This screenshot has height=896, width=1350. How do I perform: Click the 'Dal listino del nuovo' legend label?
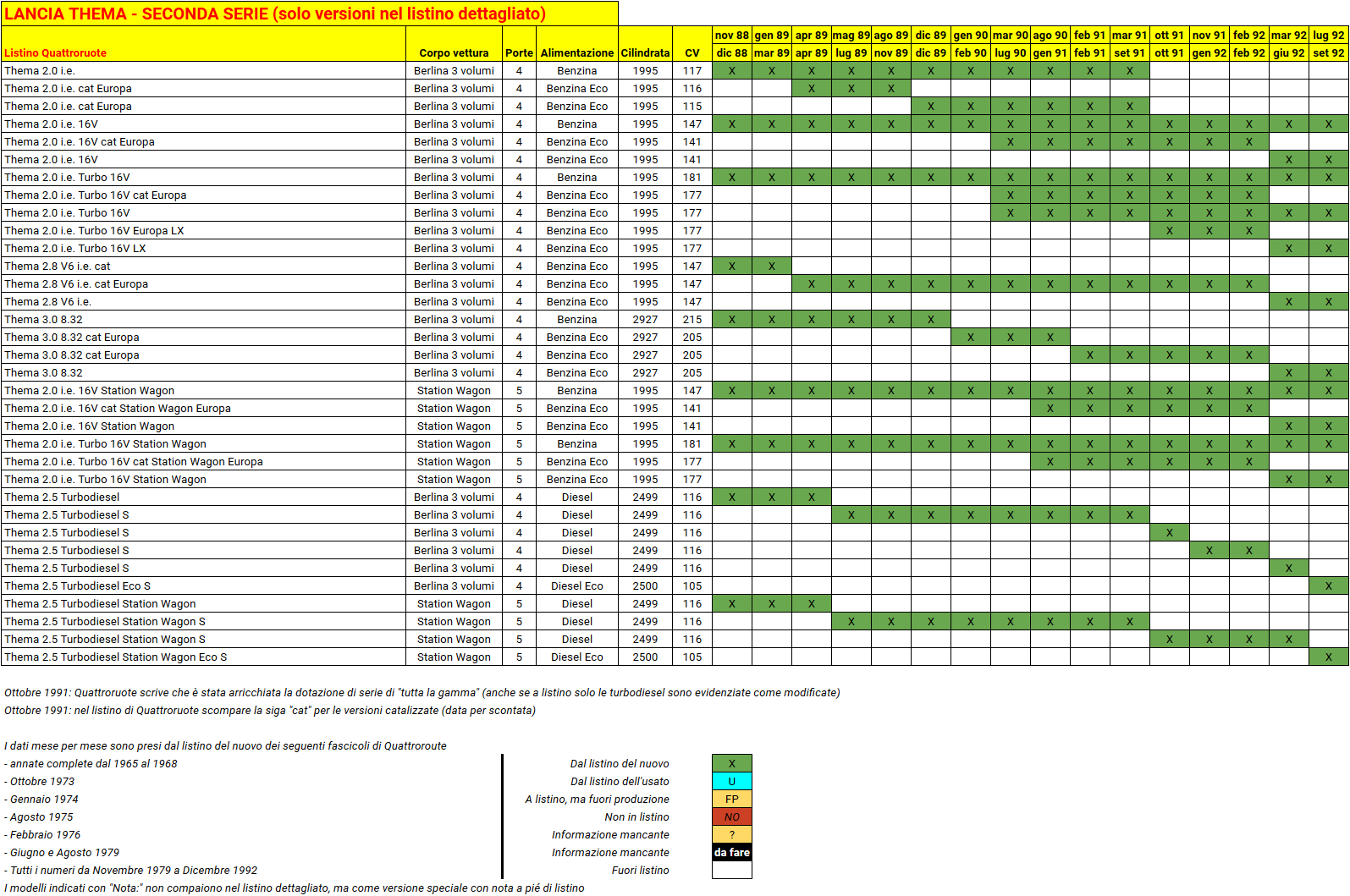(x=620, y=763)
